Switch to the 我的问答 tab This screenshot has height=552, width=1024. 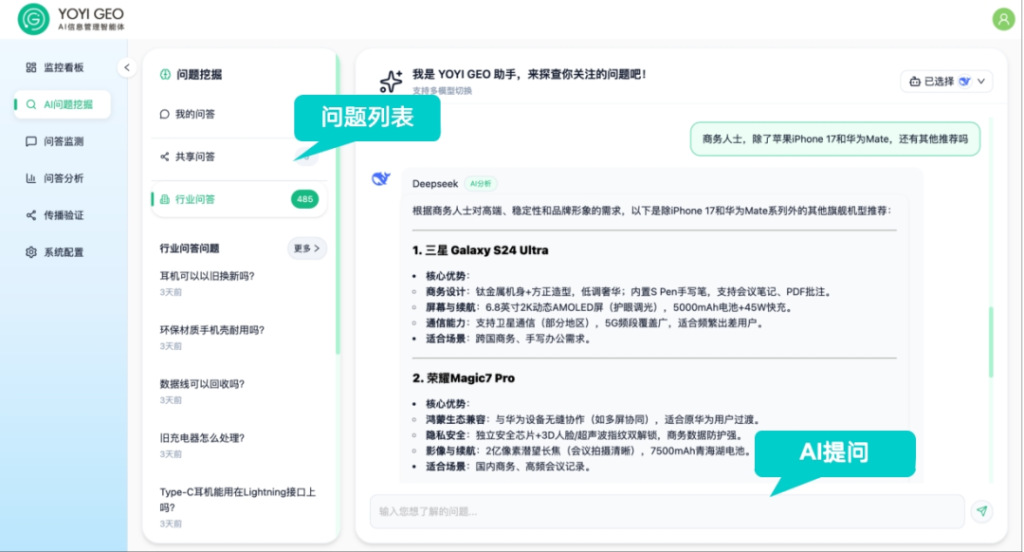point(195,114)
